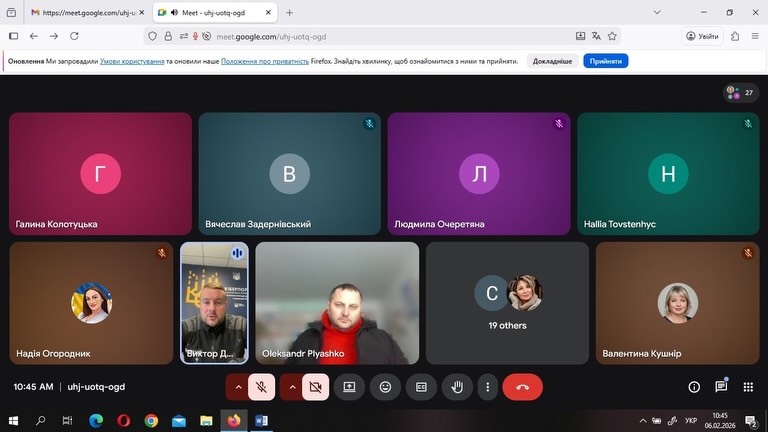Open Word from the Windows taskbar
Screen dimensions: 768x432
261,421
